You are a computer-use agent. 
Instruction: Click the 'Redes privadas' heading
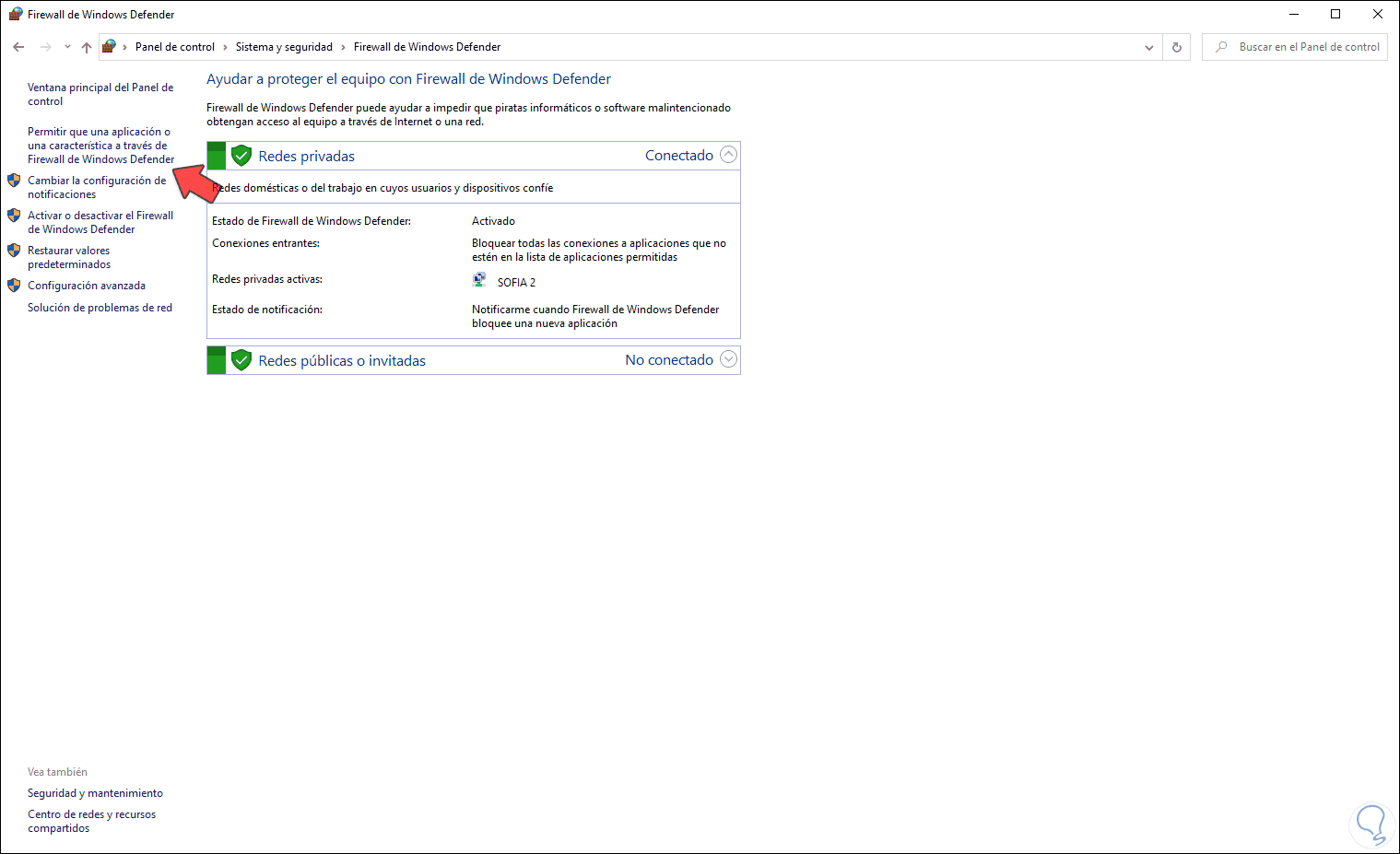coord(307,157)
